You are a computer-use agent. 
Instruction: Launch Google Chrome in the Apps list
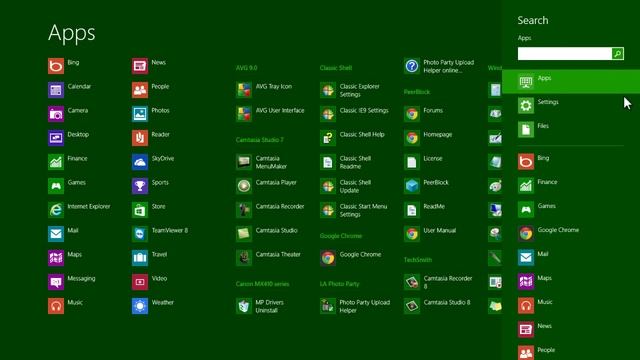(x=351, y=258)
